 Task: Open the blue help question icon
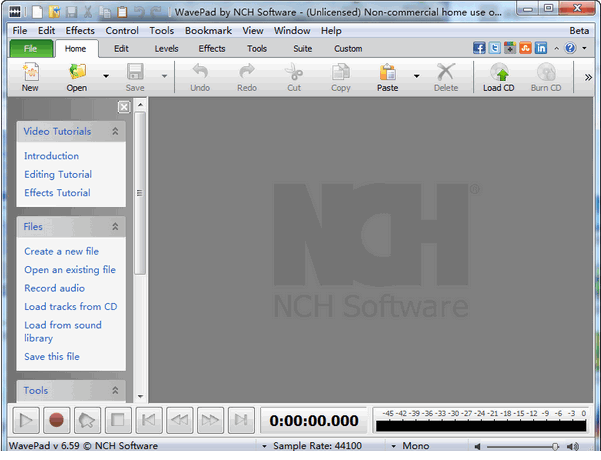pos(570,48)
